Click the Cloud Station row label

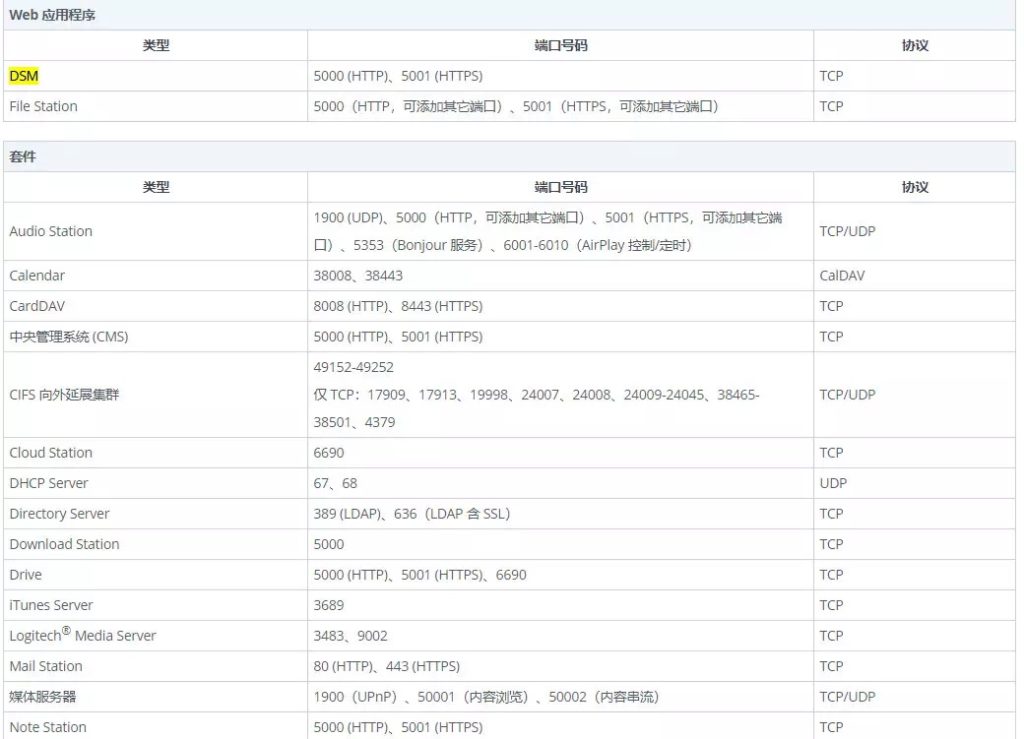pos(51,453)
